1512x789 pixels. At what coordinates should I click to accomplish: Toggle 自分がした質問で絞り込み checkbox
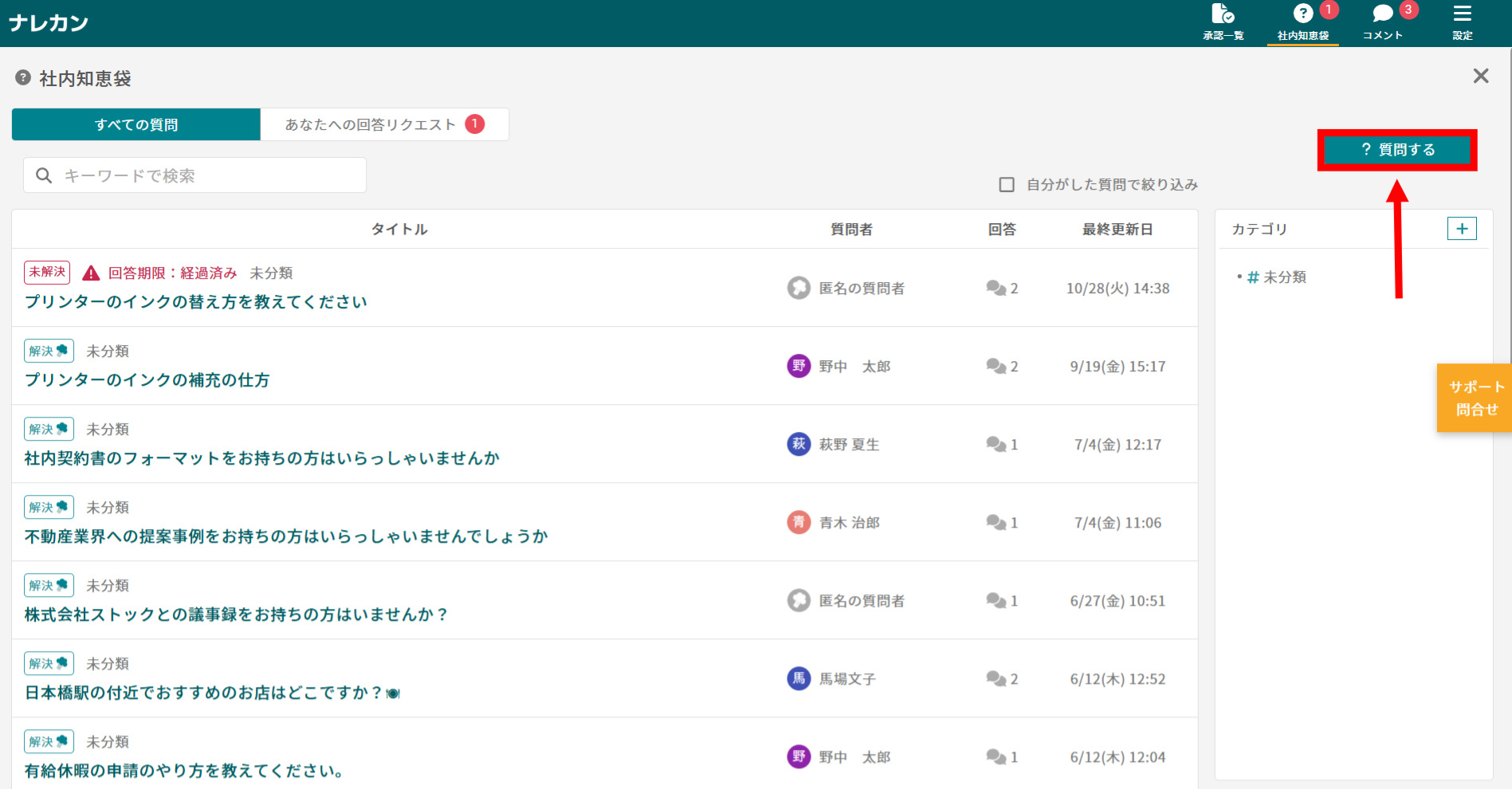pos(1007,185)
